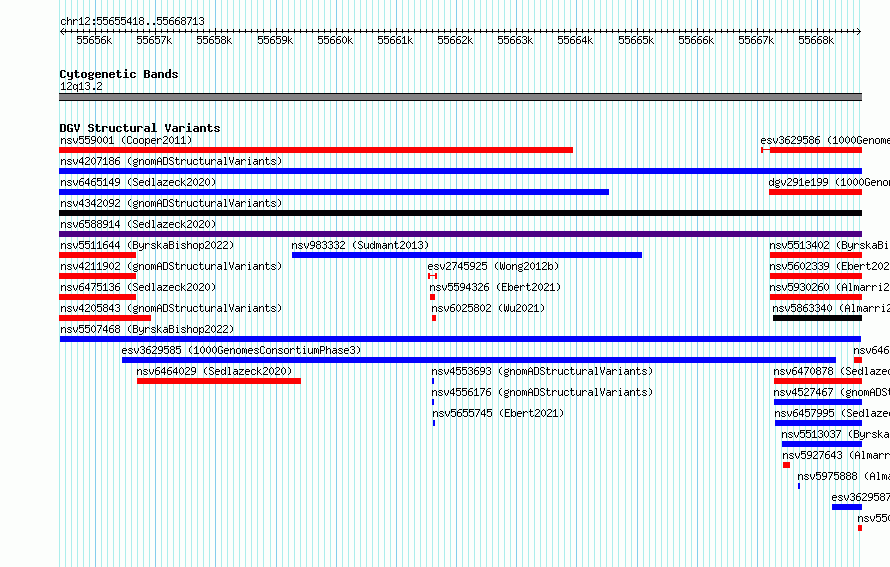The height and width of the screenshot is (567, 890).
Task: Click the 12q13.2 cytogenetic band bar
Action: tap(461, 97)
